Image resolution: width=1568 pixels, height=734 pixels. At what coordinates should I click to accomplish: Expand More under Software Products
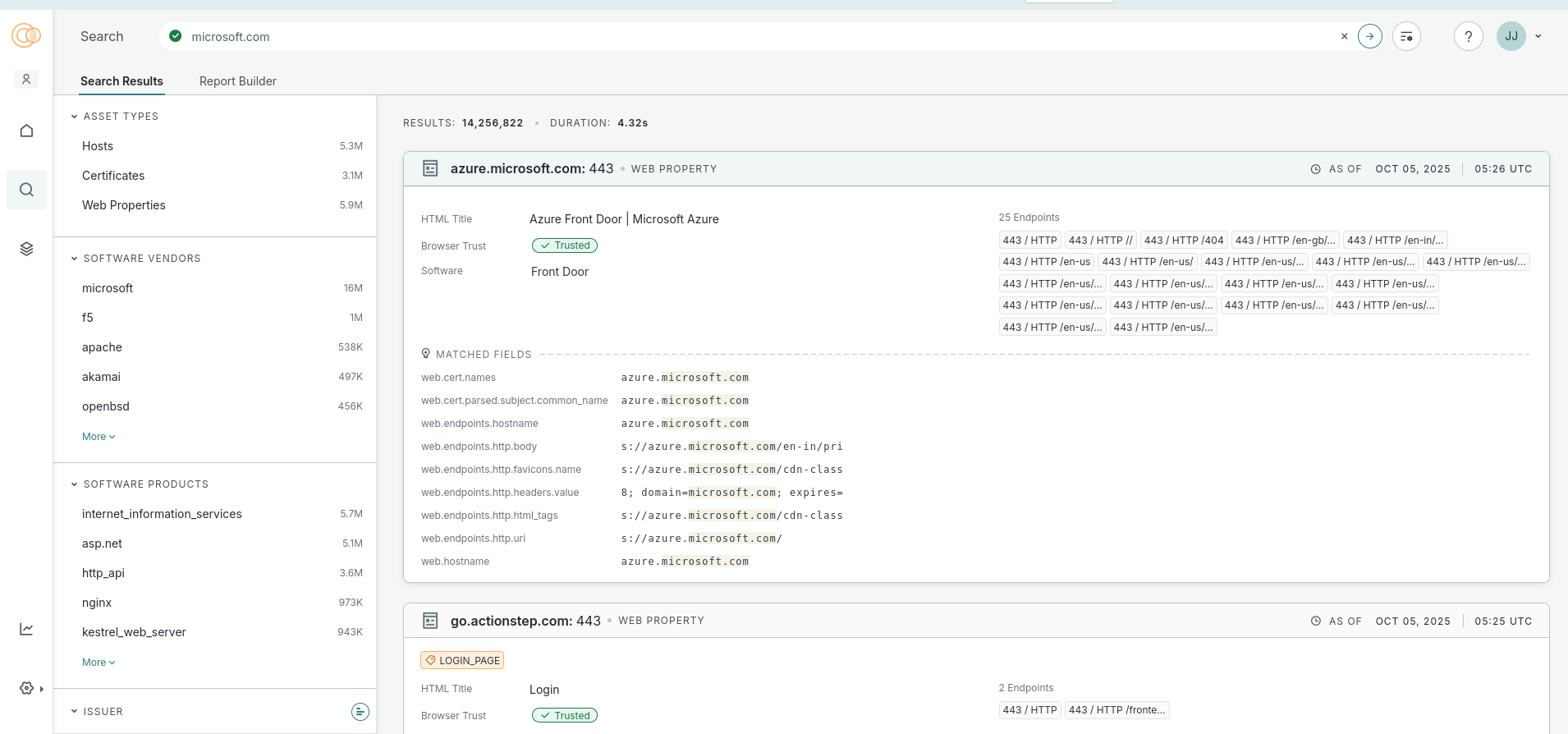click(99, 663)
